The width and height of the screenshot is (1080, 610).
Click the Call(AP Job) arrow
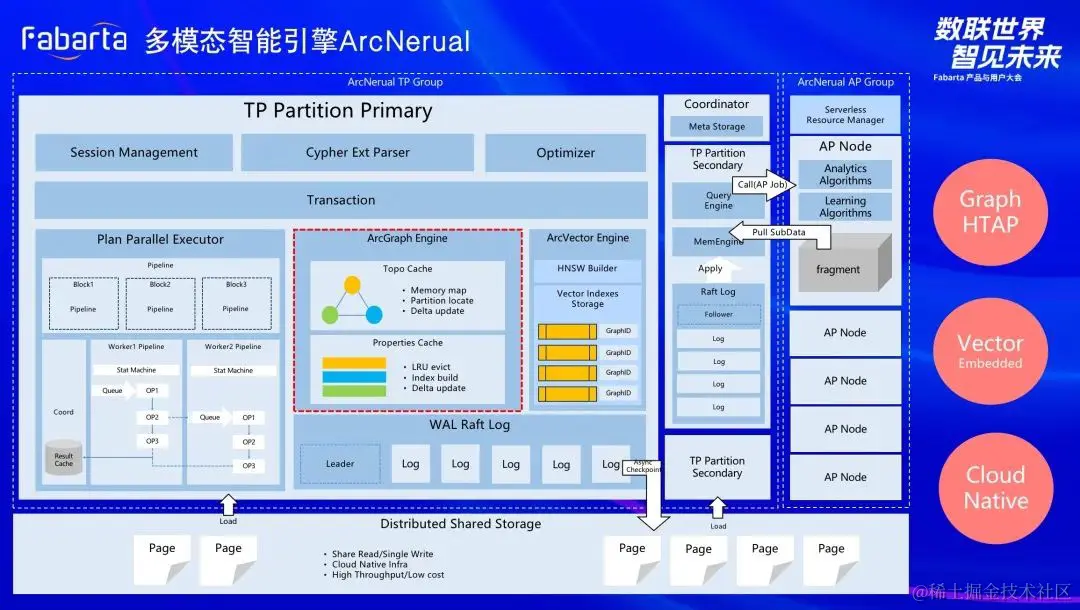tap(764, 185)
